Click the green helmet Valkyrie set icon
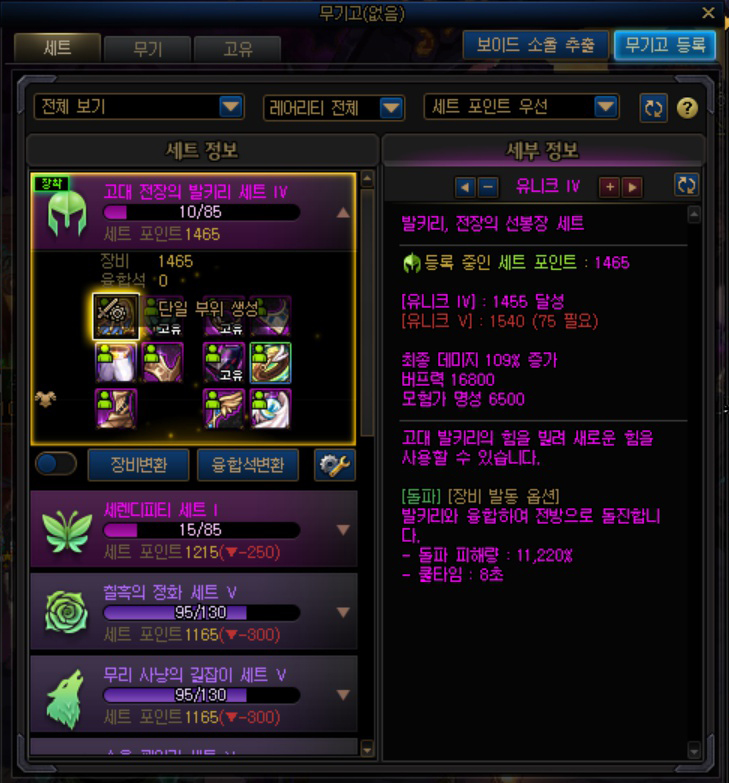This screenshot has width=729, height=783. (66, 214)
